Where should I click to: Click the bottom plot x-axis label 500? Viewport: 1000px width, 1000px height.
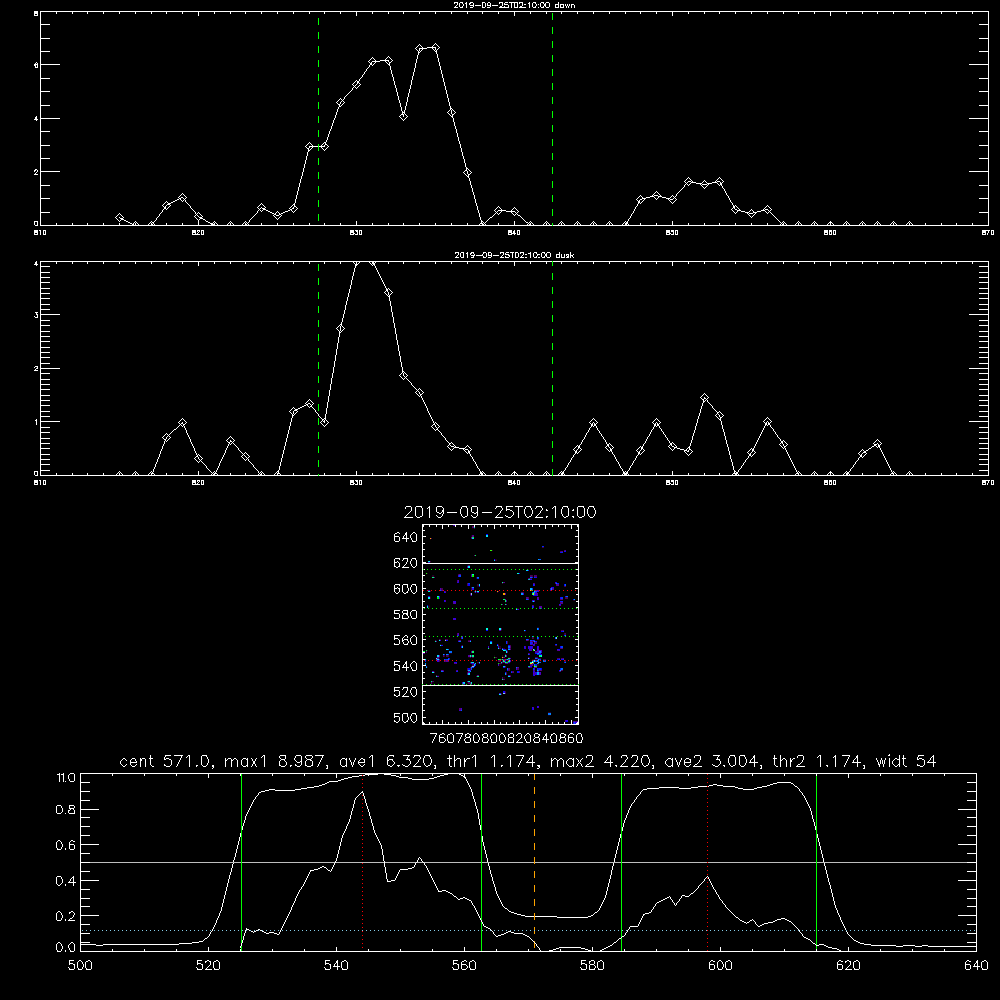click(x=80, y=966)
